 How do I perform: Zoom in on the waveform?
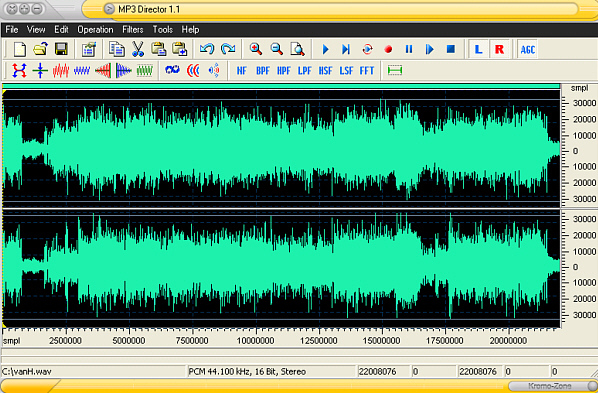pos(256,49)
